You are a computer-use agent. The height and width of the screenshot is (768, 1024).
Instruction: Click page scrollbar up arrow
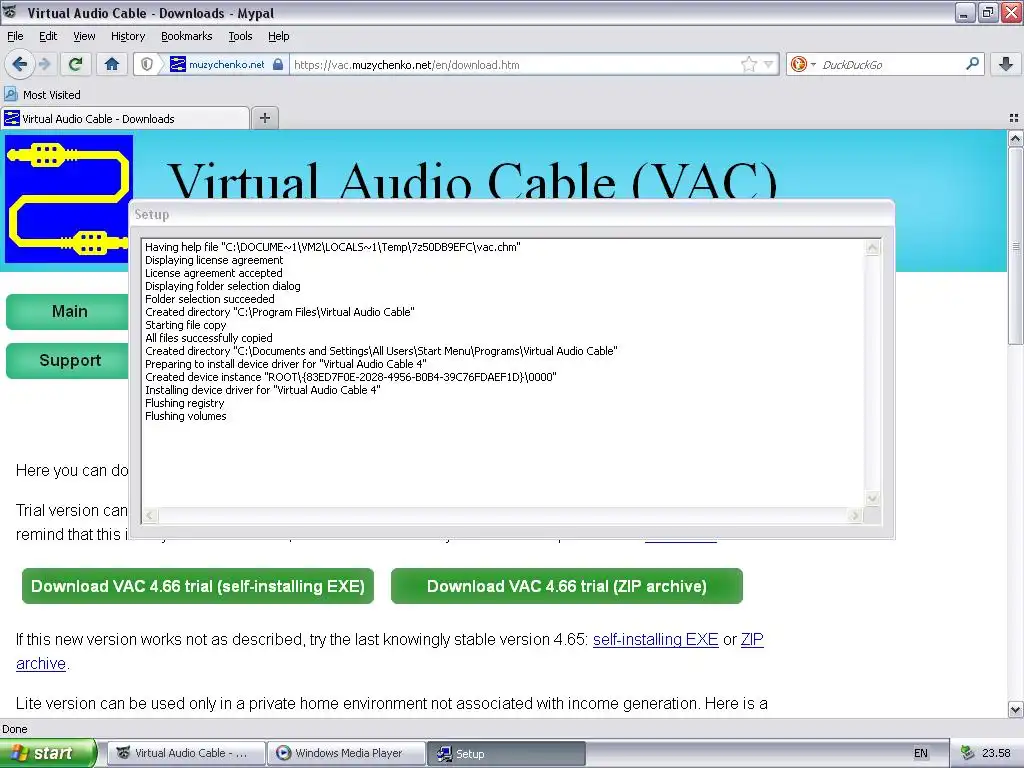pos(1015,138)
